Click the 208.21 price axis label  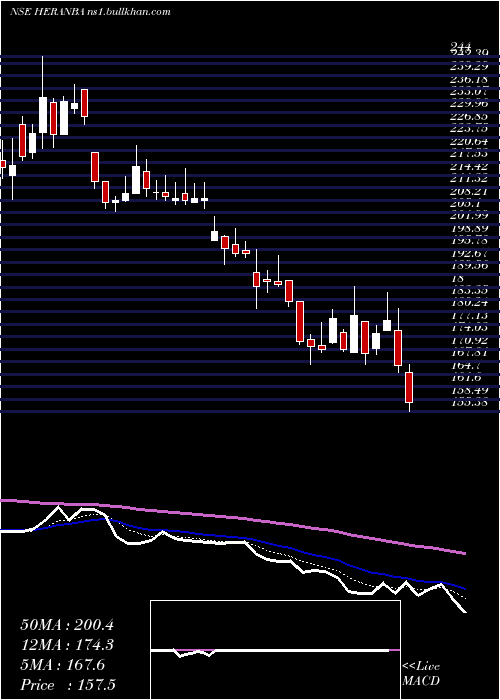[468, 192]
